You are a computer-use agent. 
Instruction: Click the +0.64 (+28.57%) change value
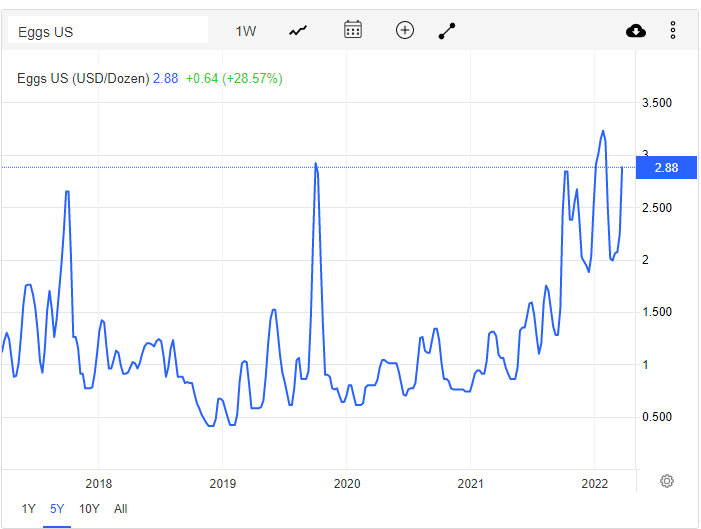click(x=234, y=79)
